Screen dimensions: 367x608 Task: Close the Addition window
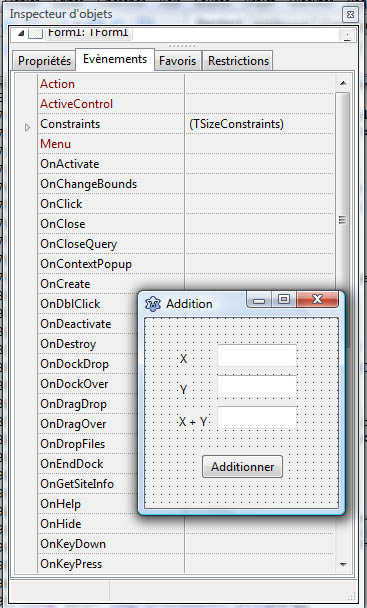pos(317,299)
